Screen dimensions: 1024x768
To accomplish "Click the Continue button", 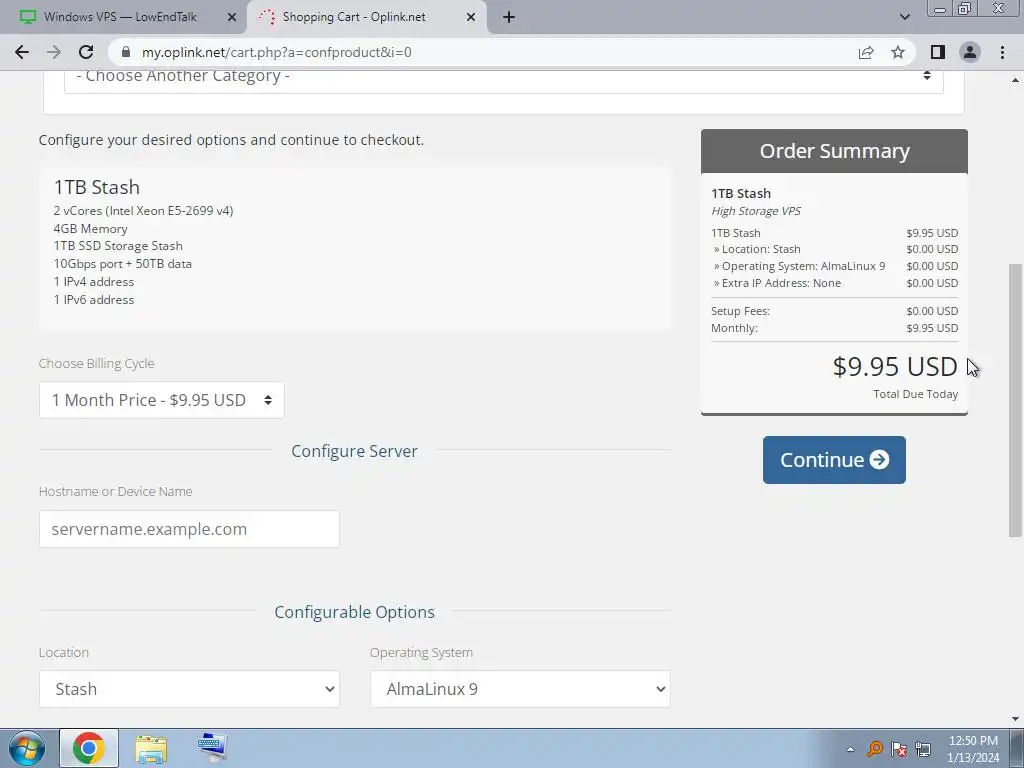I will (x=834, y=460).
